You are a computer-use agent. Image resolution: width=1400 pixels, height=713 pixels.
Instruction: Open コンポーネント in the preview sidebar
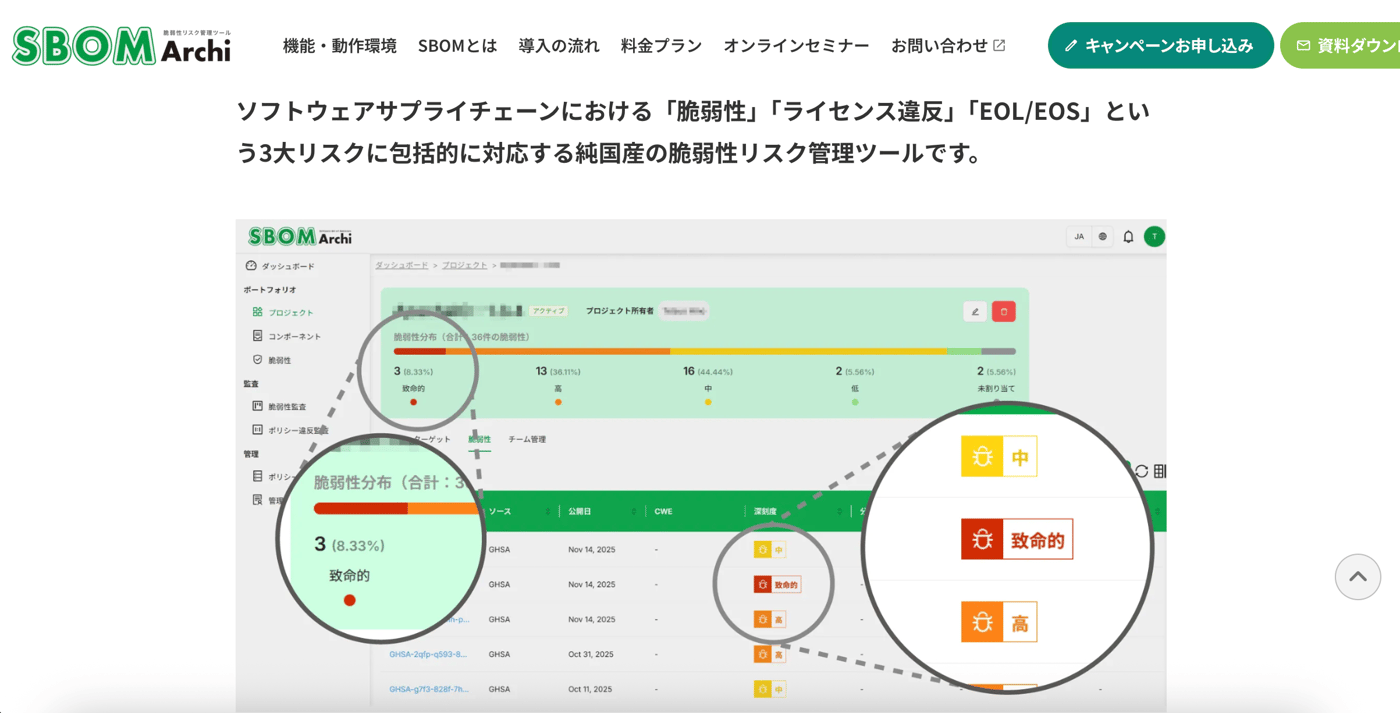[287, 336]
